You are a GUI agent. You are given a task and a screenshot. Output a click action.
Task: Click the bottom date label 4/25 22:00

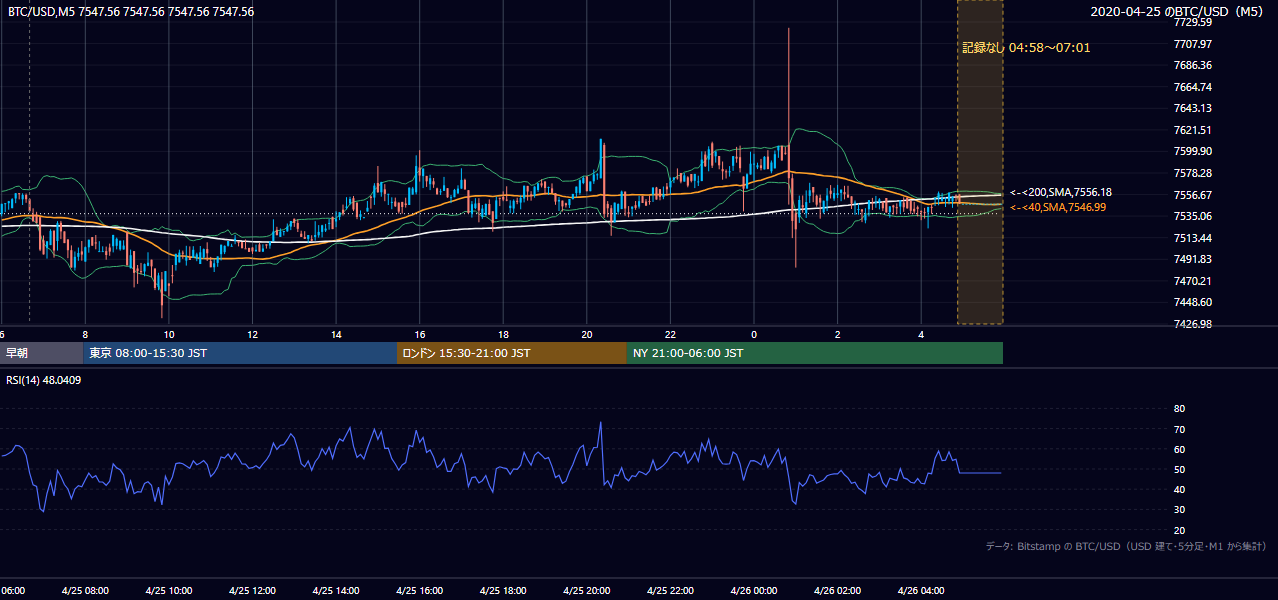tap(670, 591)
